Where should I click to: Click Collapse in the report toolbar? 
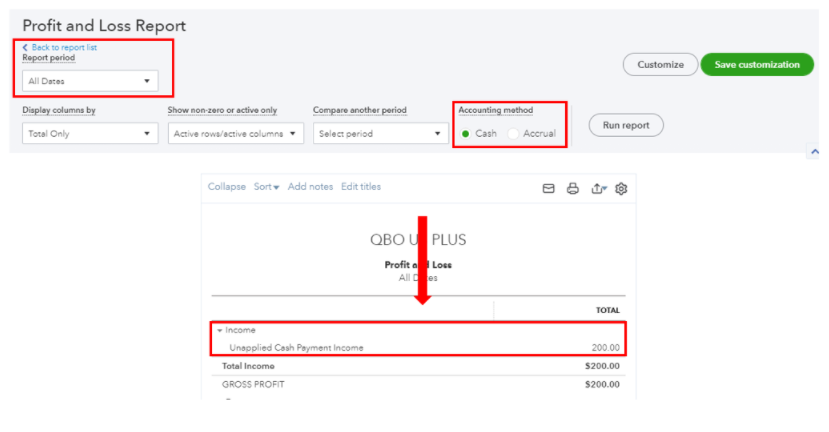226,187
